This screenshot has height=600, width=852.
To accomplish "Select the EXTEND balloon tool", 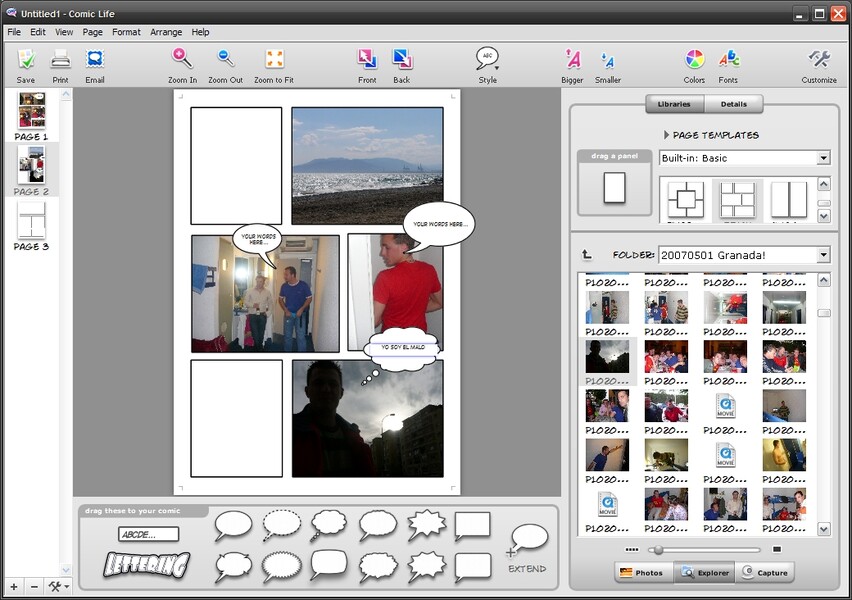I will click(528, 549).
